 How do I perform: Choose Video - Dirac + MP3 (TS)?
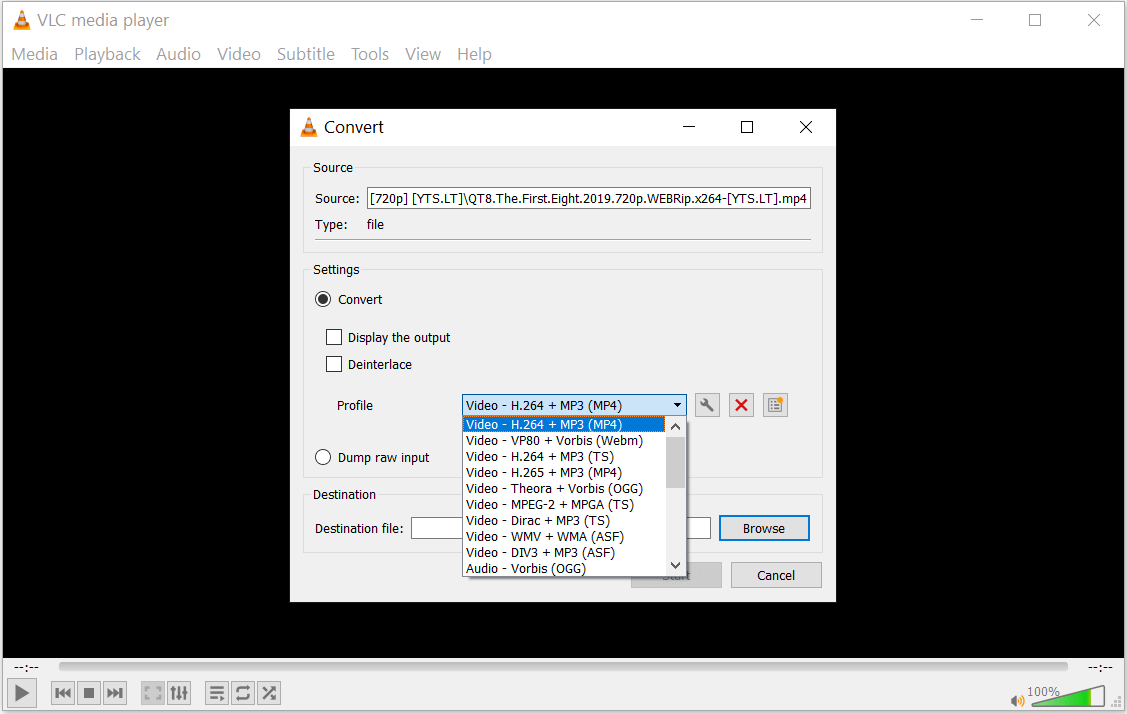click(564, 521)
